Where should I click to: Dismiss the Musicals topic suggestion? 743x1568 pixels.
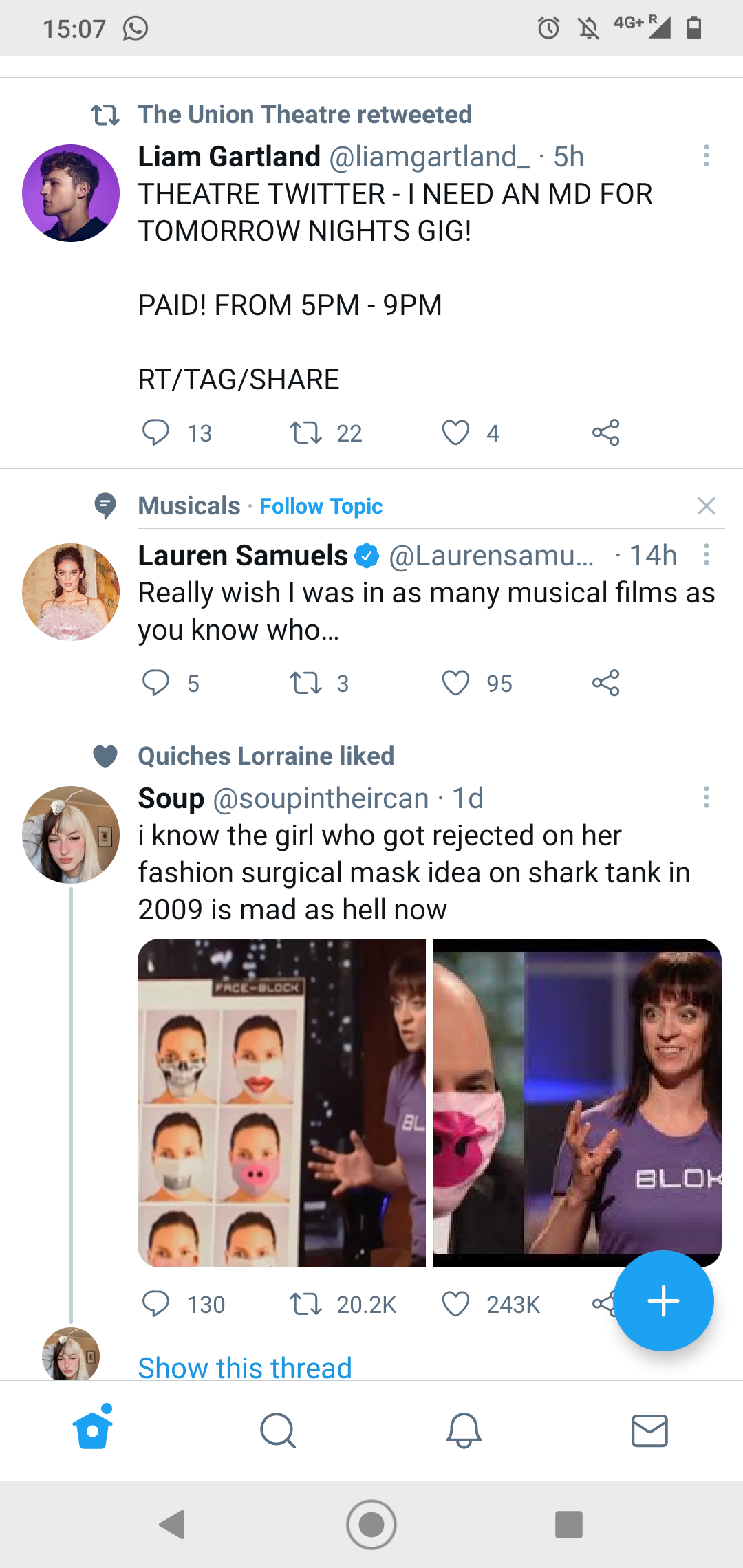(x=706, y=506)
